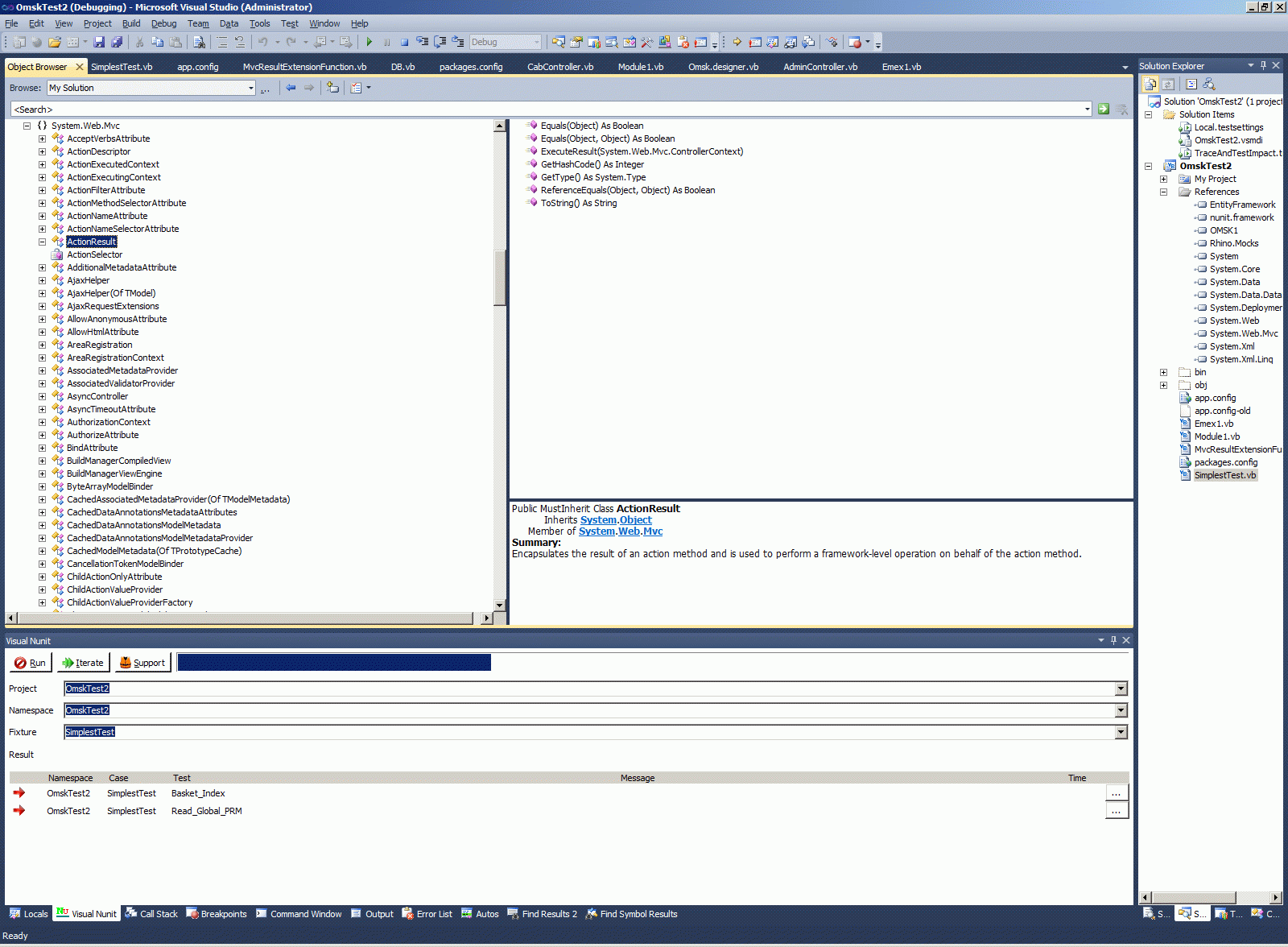The height and width of the screenshot is (947, 1288).
Task: Select SimplestTest.vb in Solution Explorer
Action: (x=1224, y=475)
